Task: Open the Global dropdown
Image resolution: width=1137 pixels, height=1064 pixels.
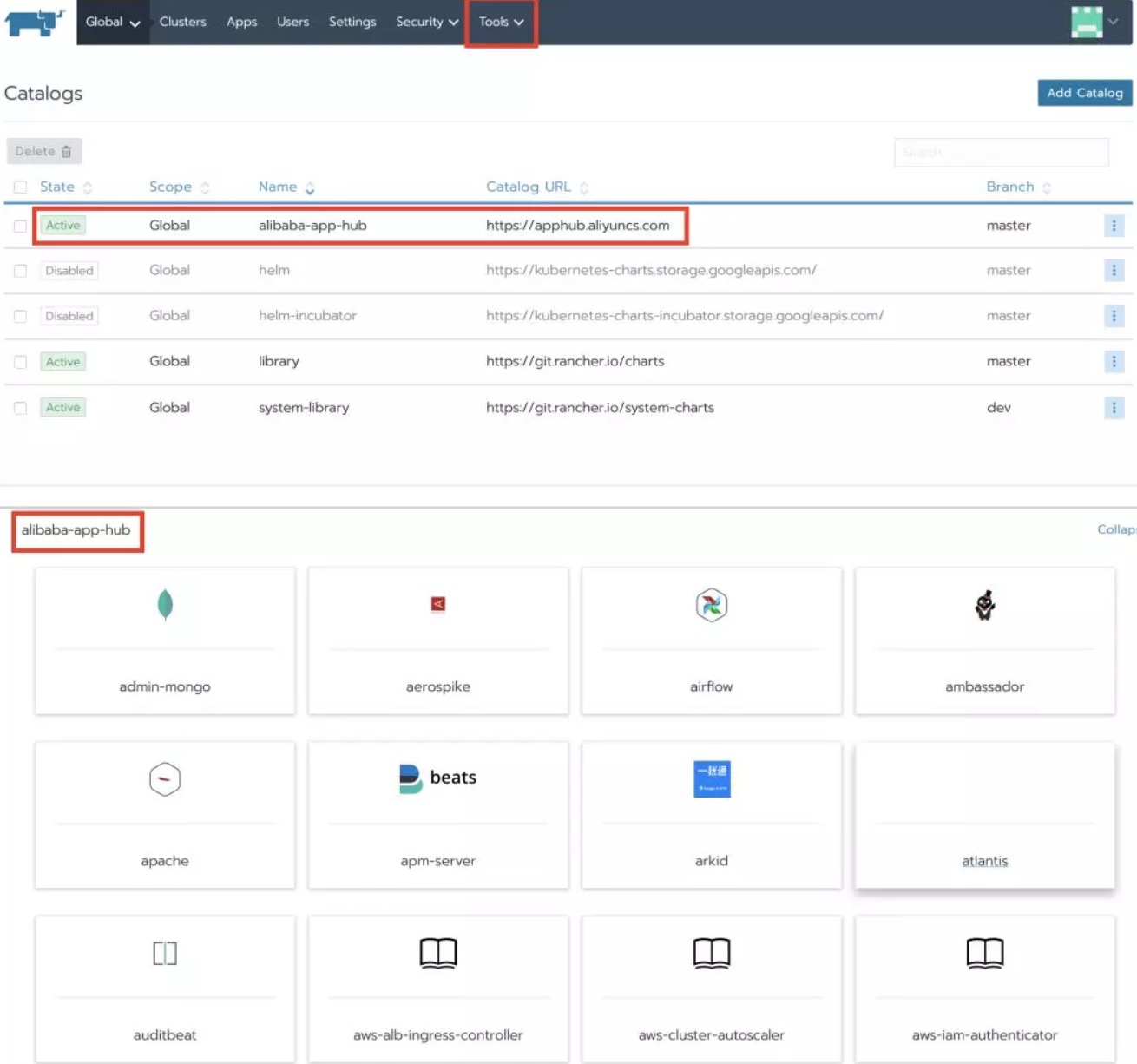Action: (113, 22)
